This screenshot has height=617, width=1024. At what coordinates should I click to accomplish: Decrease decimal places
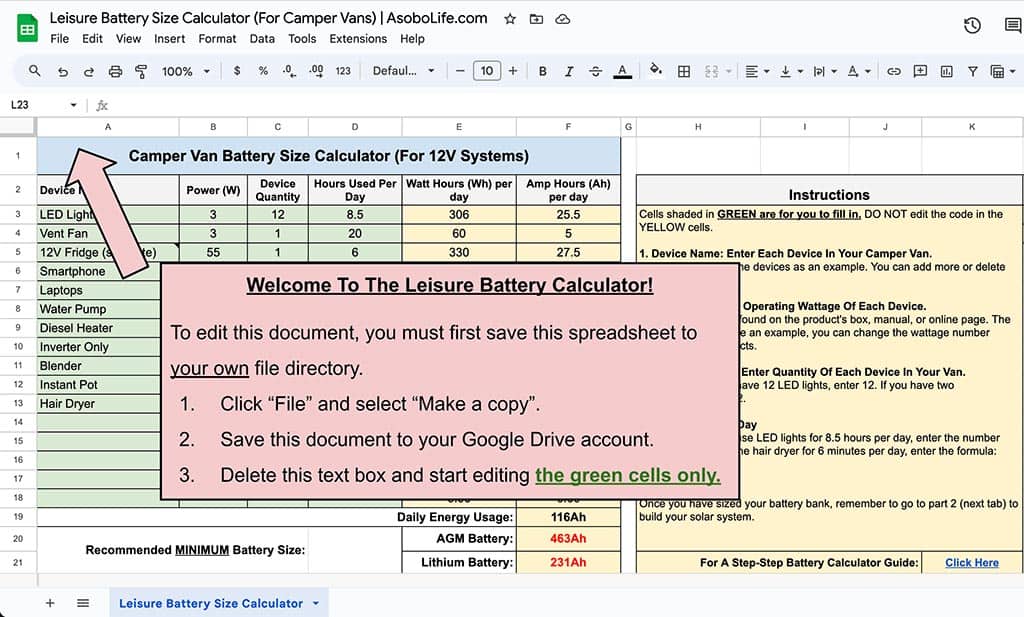[x=289, y=71]
